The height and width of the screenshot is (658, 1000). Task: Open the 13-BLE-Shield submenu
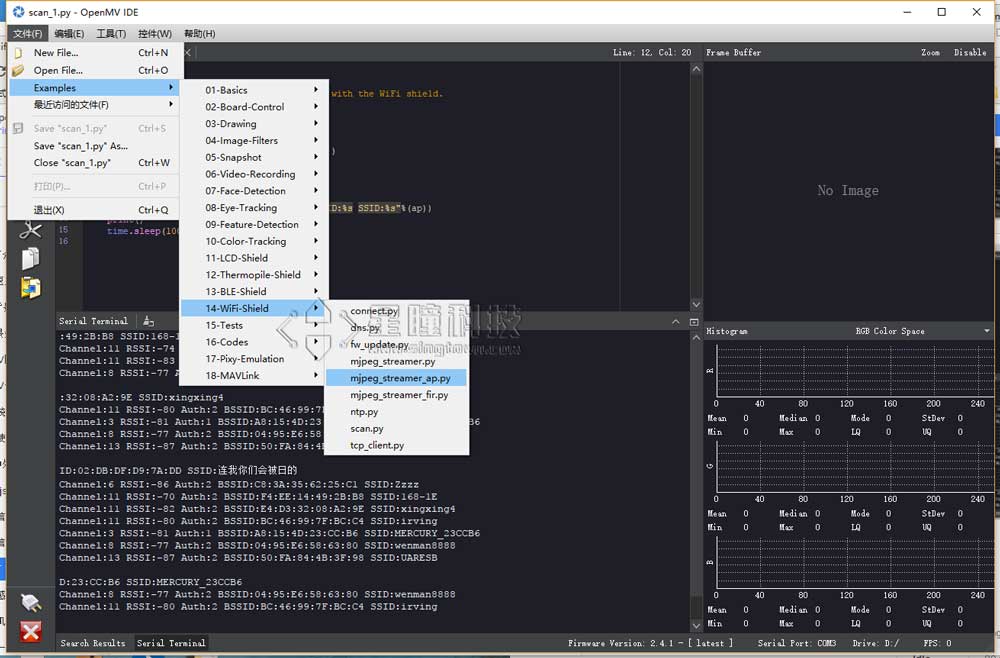[254, 291]
